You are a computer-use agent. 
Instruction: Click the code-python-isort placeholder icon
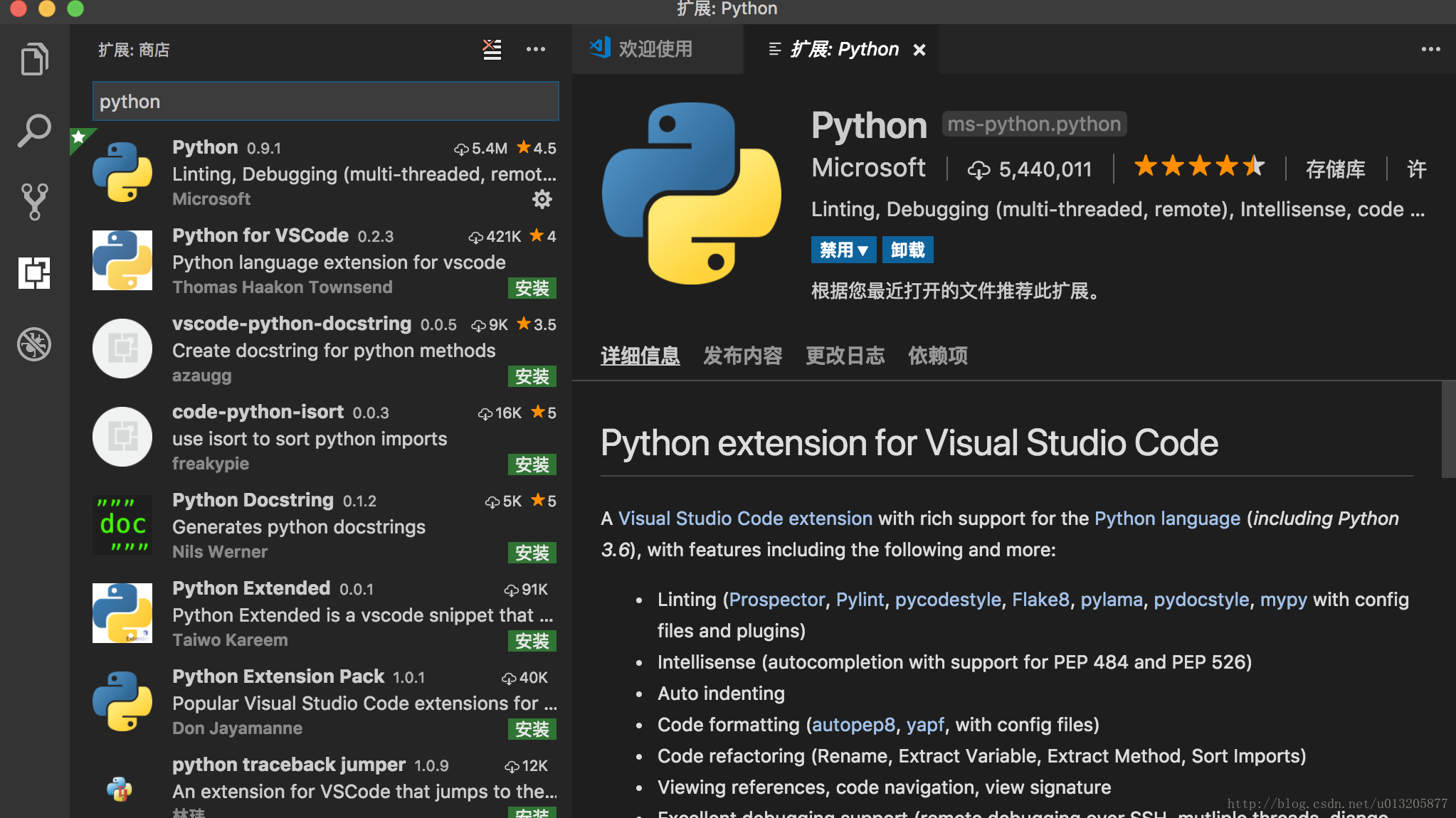coord(122,436)
